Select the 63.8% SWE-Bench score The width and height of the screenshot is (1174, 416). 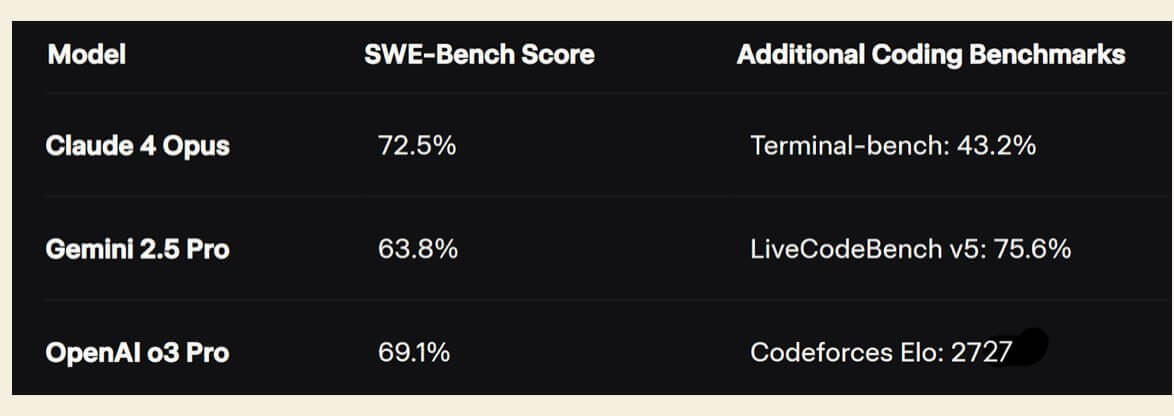pyautogui.click(x=418, y=249)
